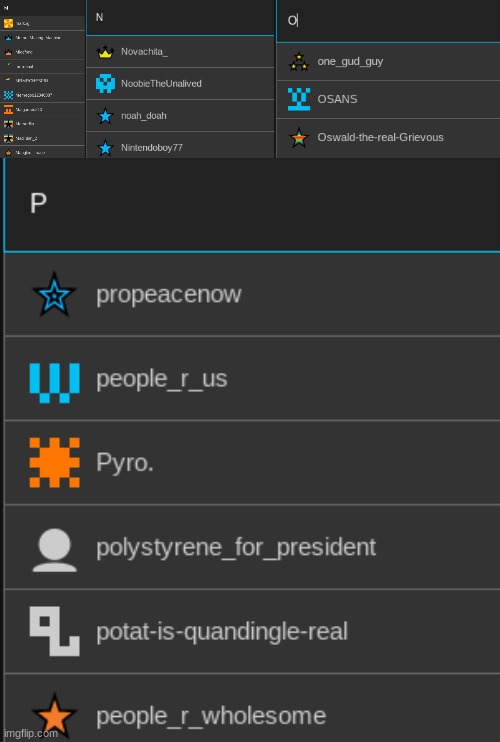Click the blue pixel icon beside people_r_us
The width and height of the screenshot is (500, 742).
pyautogui.click(x=54, y=383)
